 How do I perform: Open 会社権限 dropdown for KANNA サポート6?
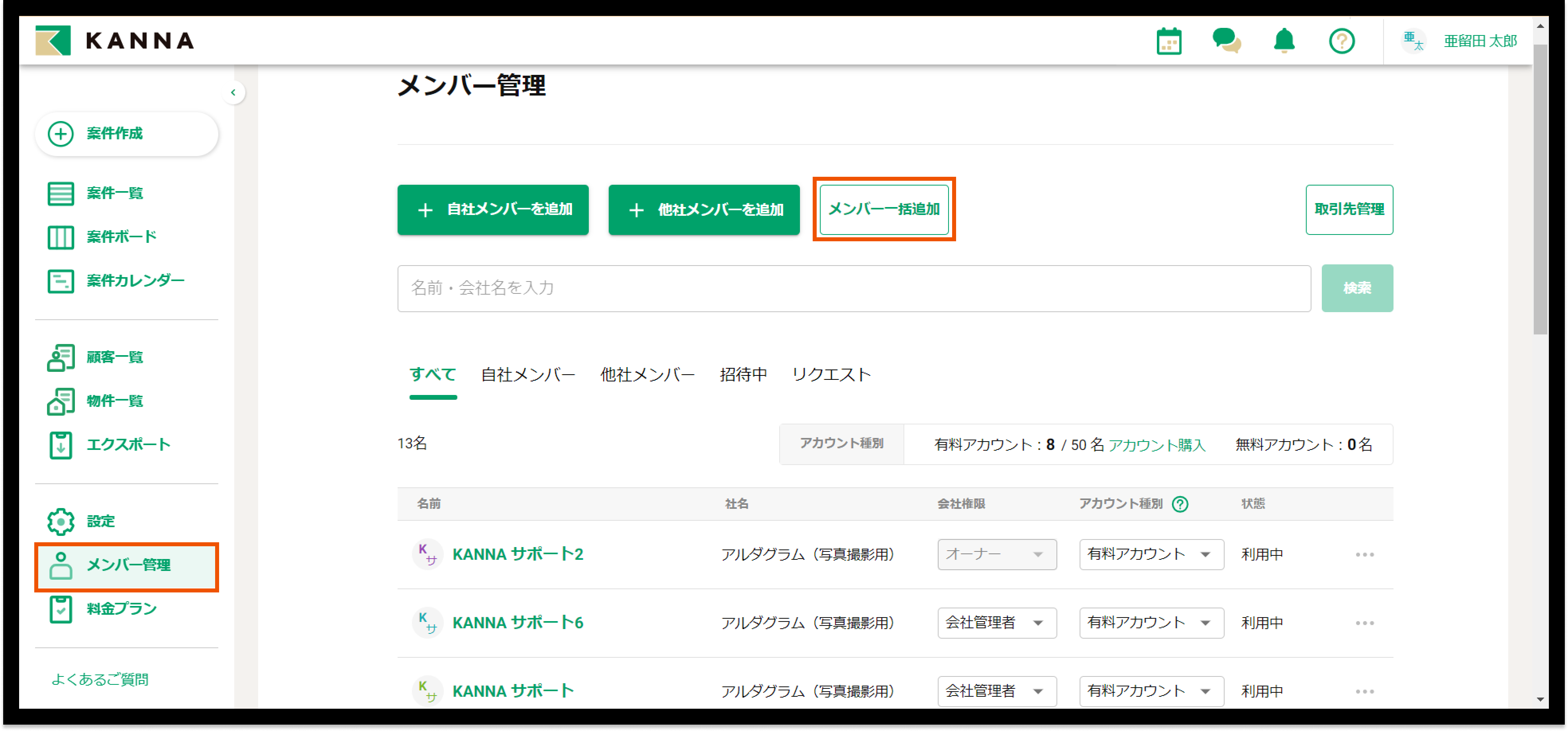[996, 622]
